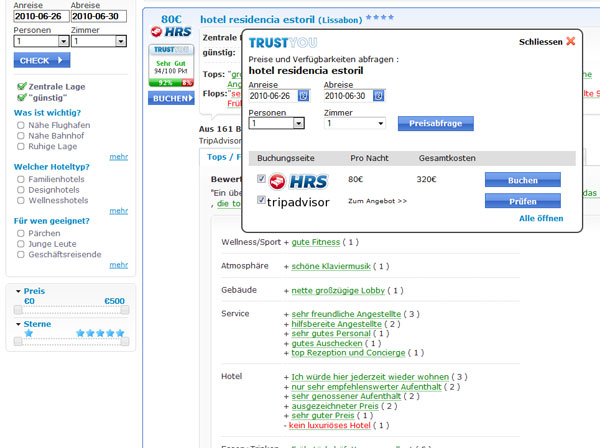Show more options under Was ist wichtig
The height and width of the screenshot is (448, 600).
tap(119, 157)
